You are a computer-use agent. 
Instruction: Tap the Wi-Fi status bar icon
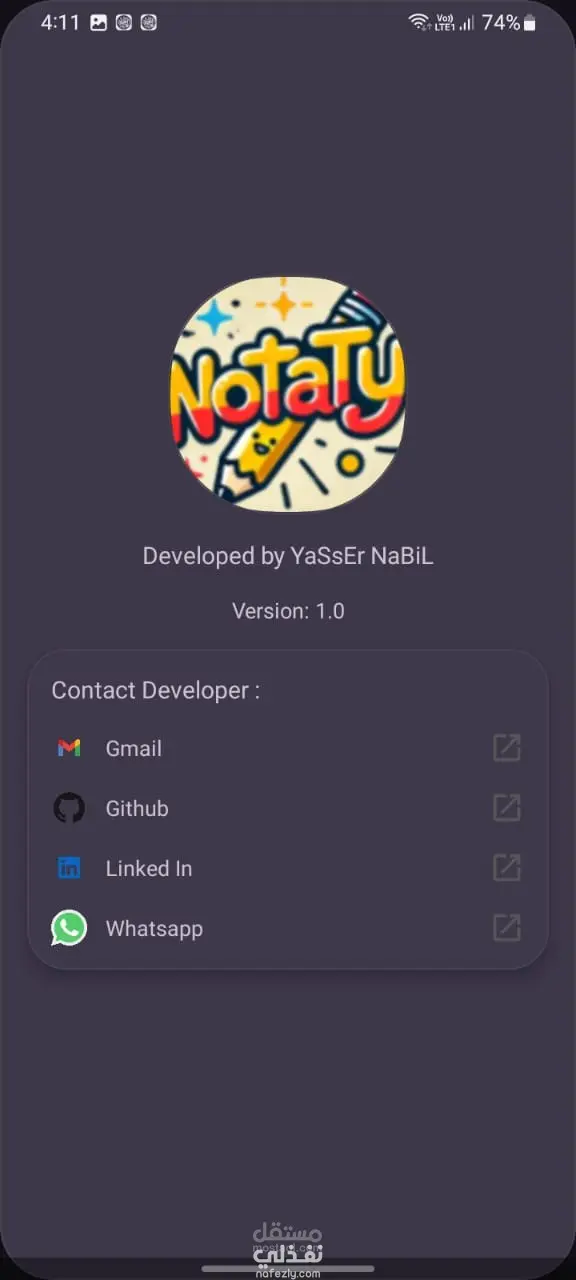click(418, 22)
